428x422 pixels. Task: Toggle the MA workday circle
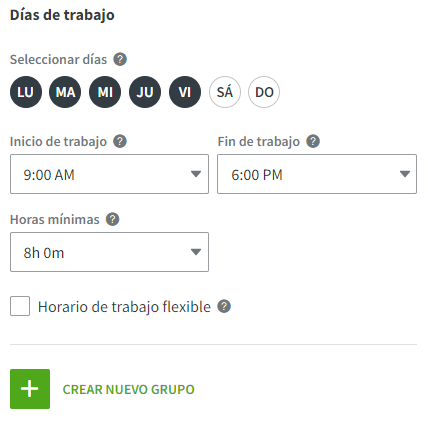tap(65, 92)
